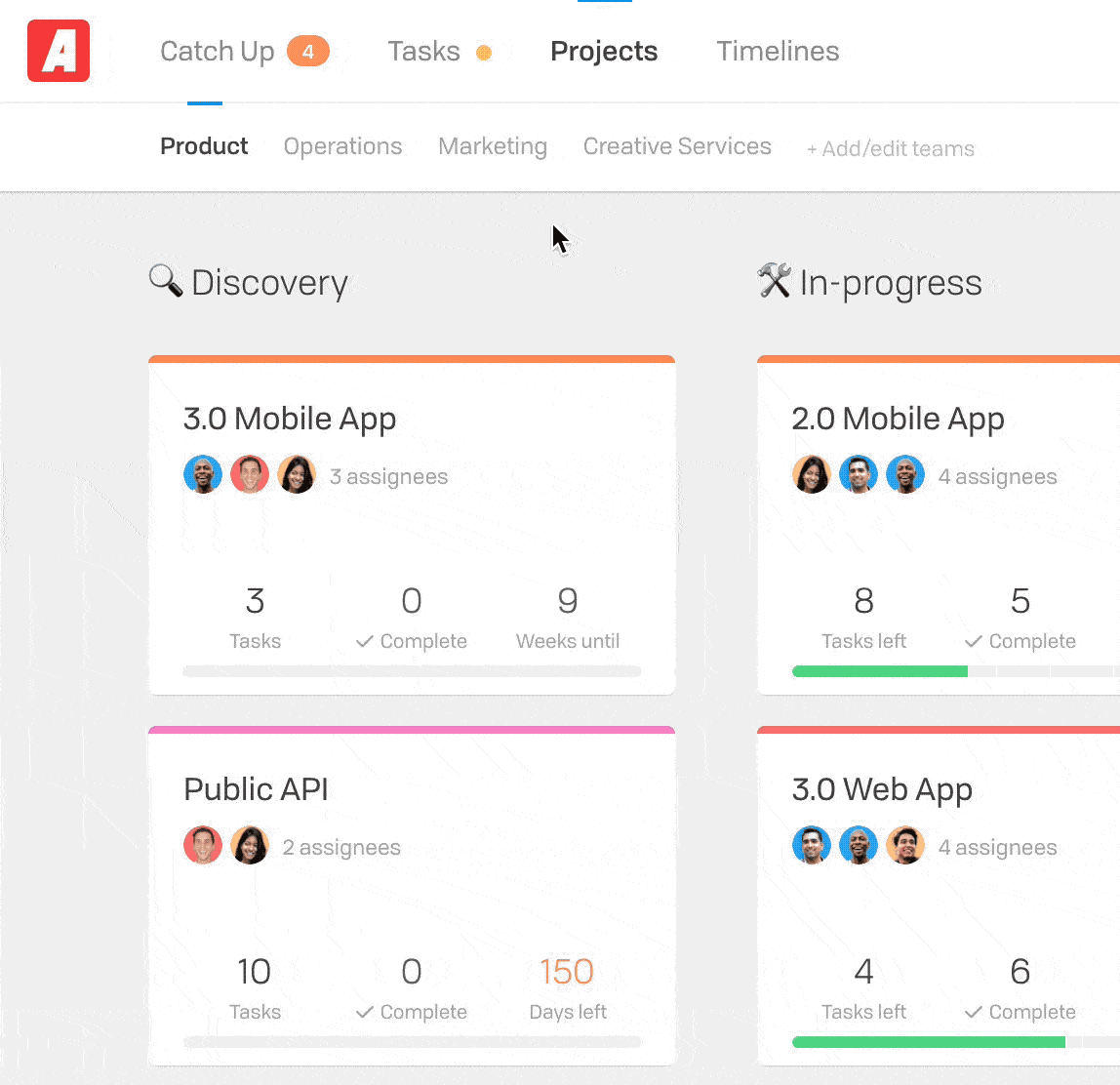Click the 3.0 Mobile App progress bar
The width and height of the screenshot is (1120, 1085).
point(412,671)
